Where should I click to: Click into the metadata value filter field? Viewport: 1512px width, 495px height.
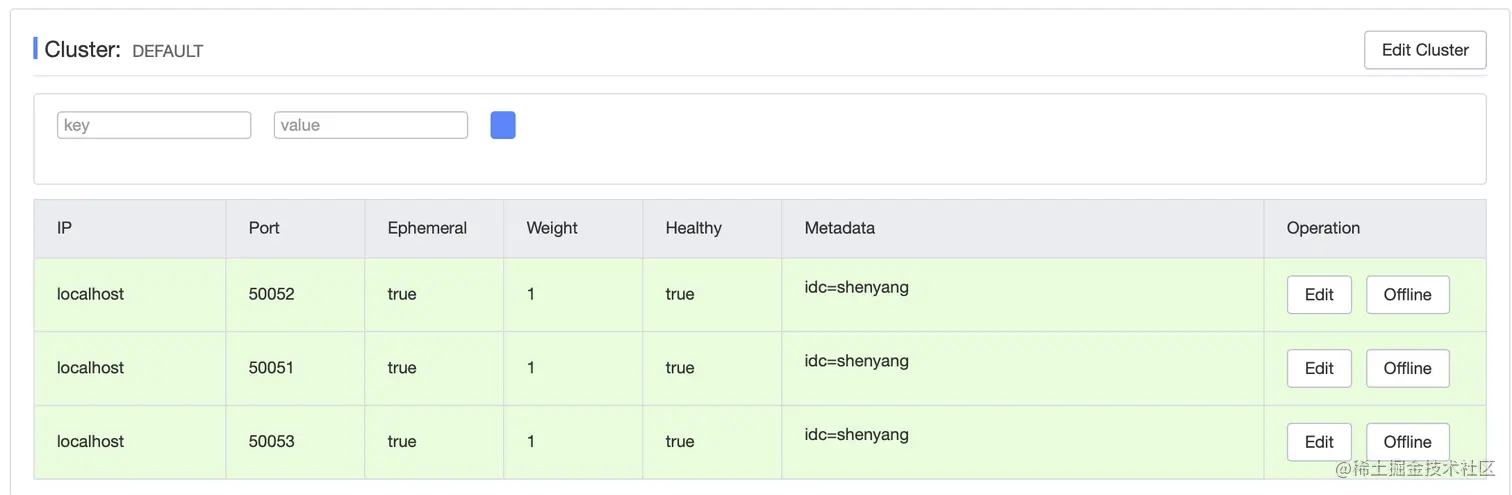point(370,125)
